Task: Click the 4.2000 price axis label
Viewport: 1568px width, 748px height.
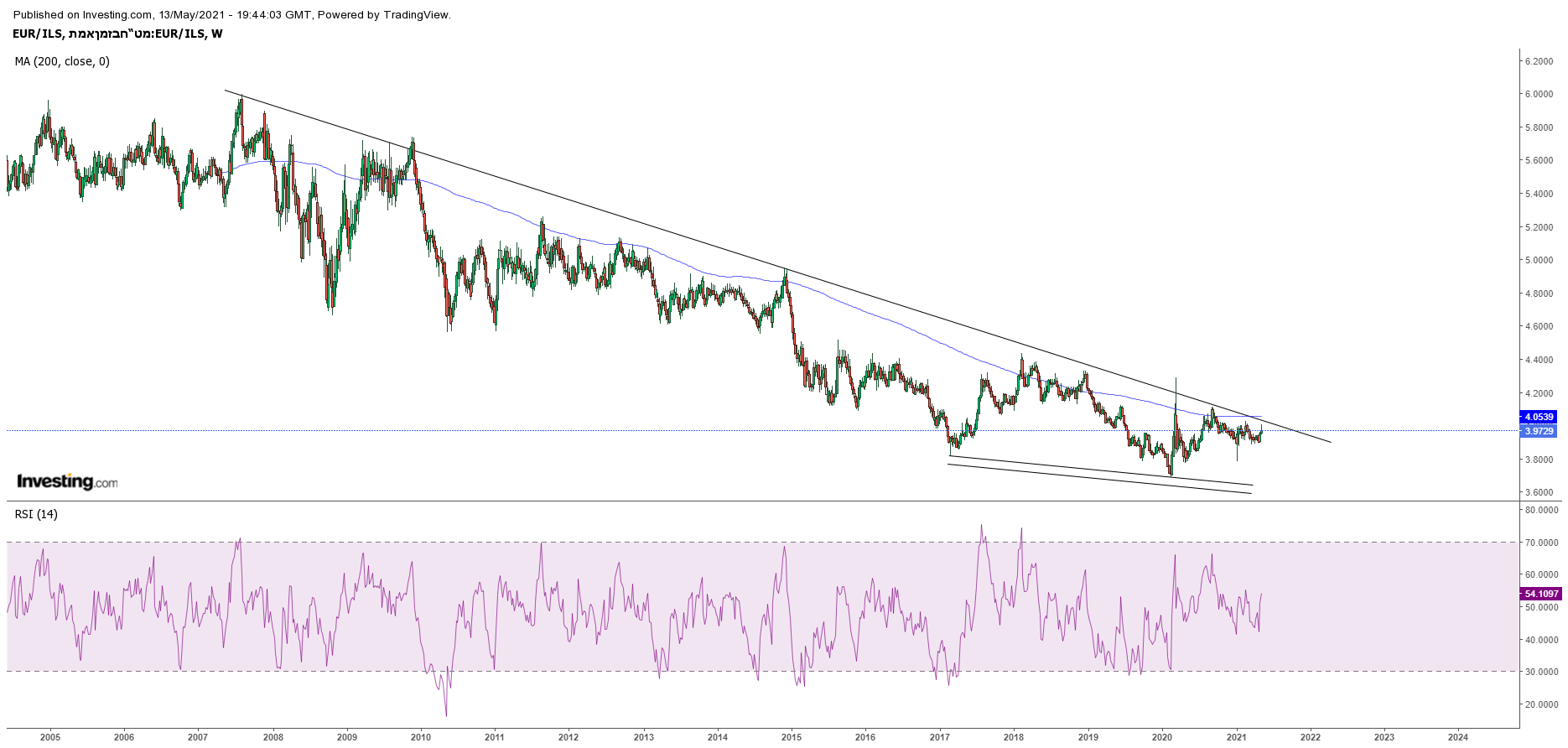Action: coord(1539,393)
